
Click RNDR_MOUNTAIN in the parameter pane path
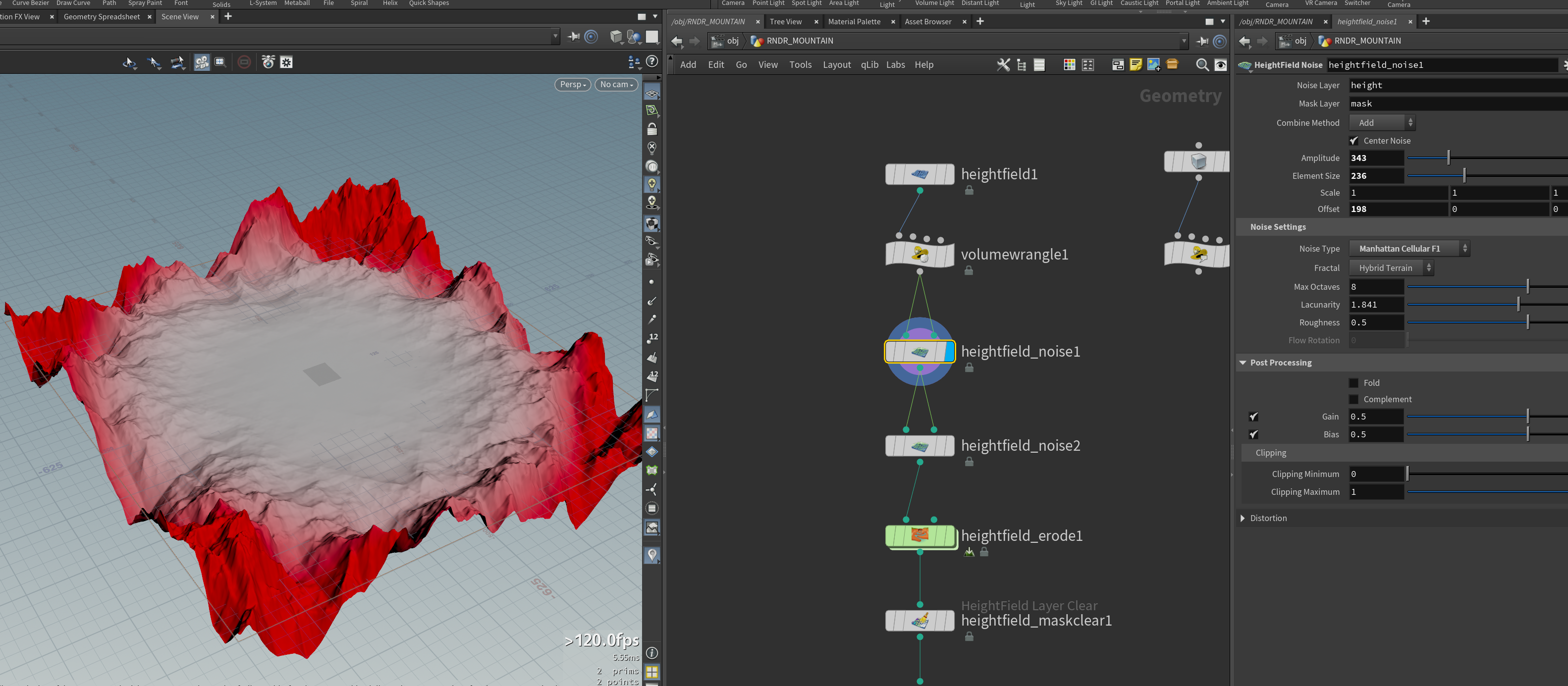point(1368,41)
